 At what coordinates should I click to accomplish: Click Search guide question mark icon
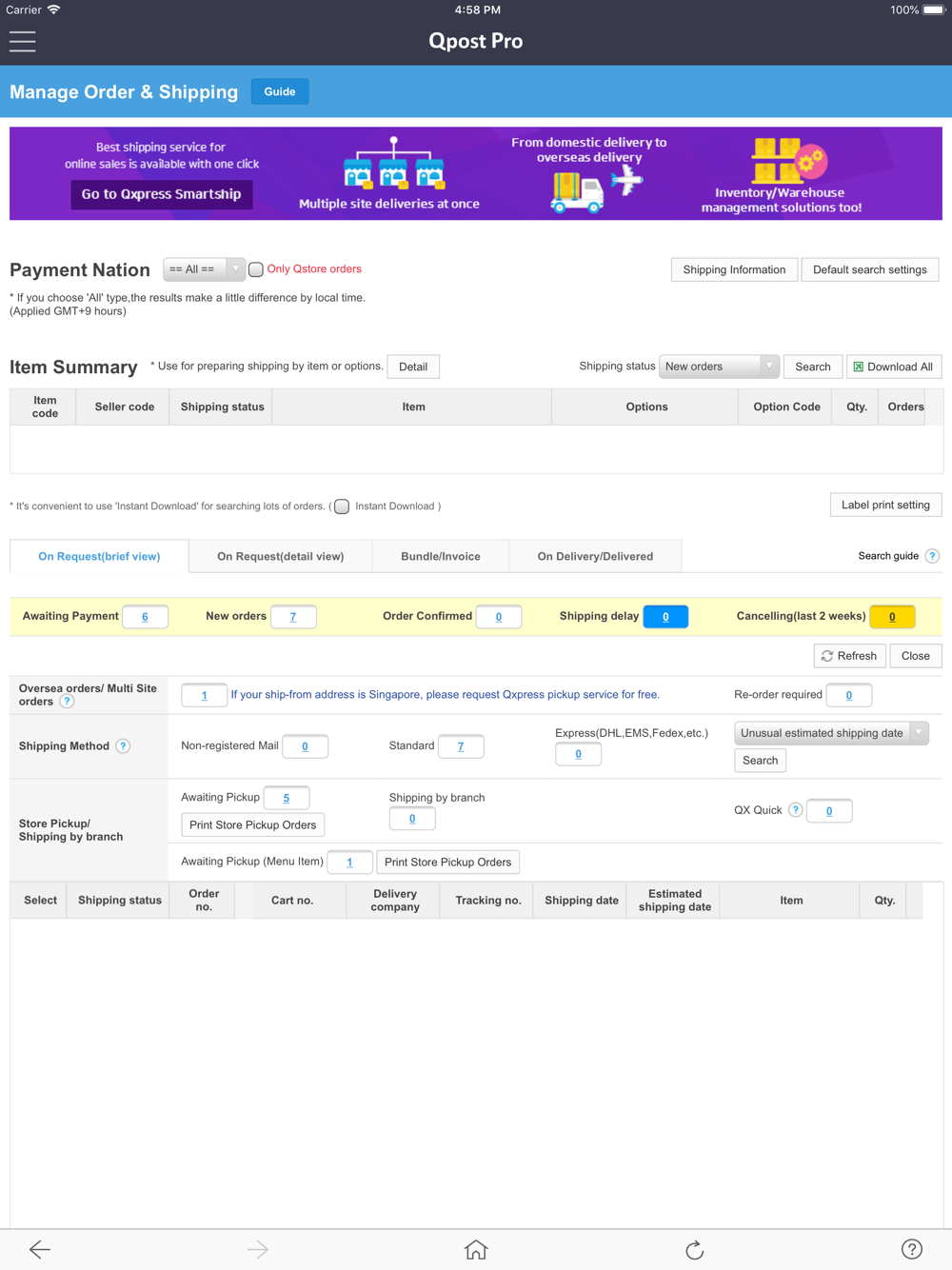click(932, 556)
